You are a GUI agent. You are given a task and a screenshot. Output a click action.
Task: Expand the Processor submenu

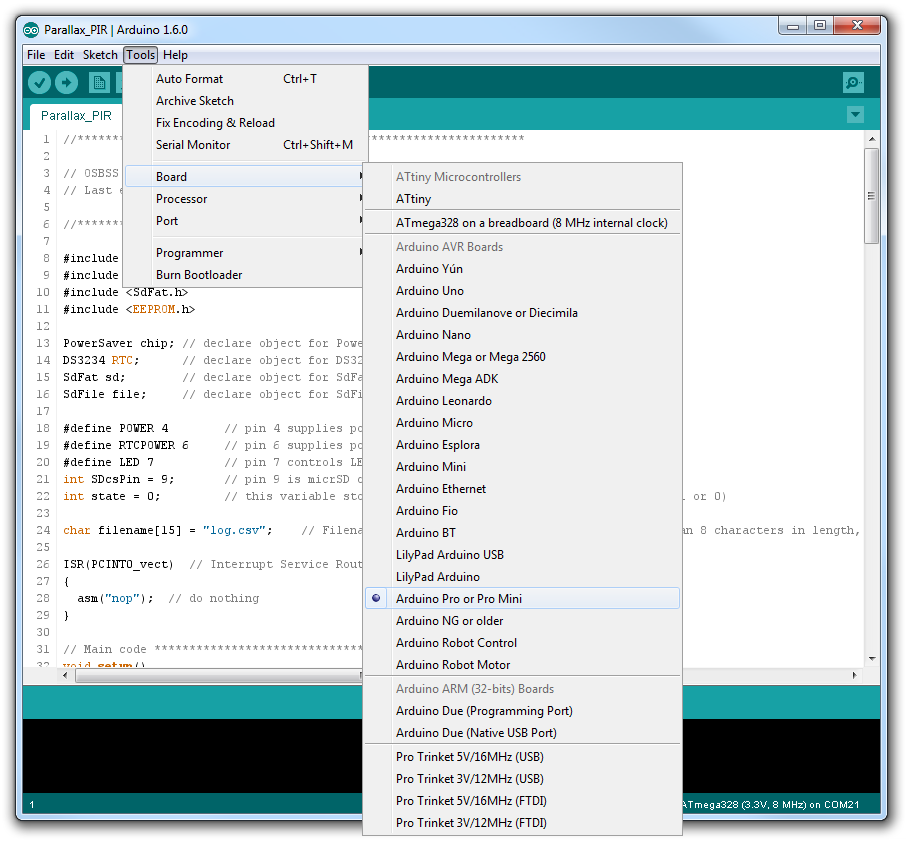tap(246, 199)
